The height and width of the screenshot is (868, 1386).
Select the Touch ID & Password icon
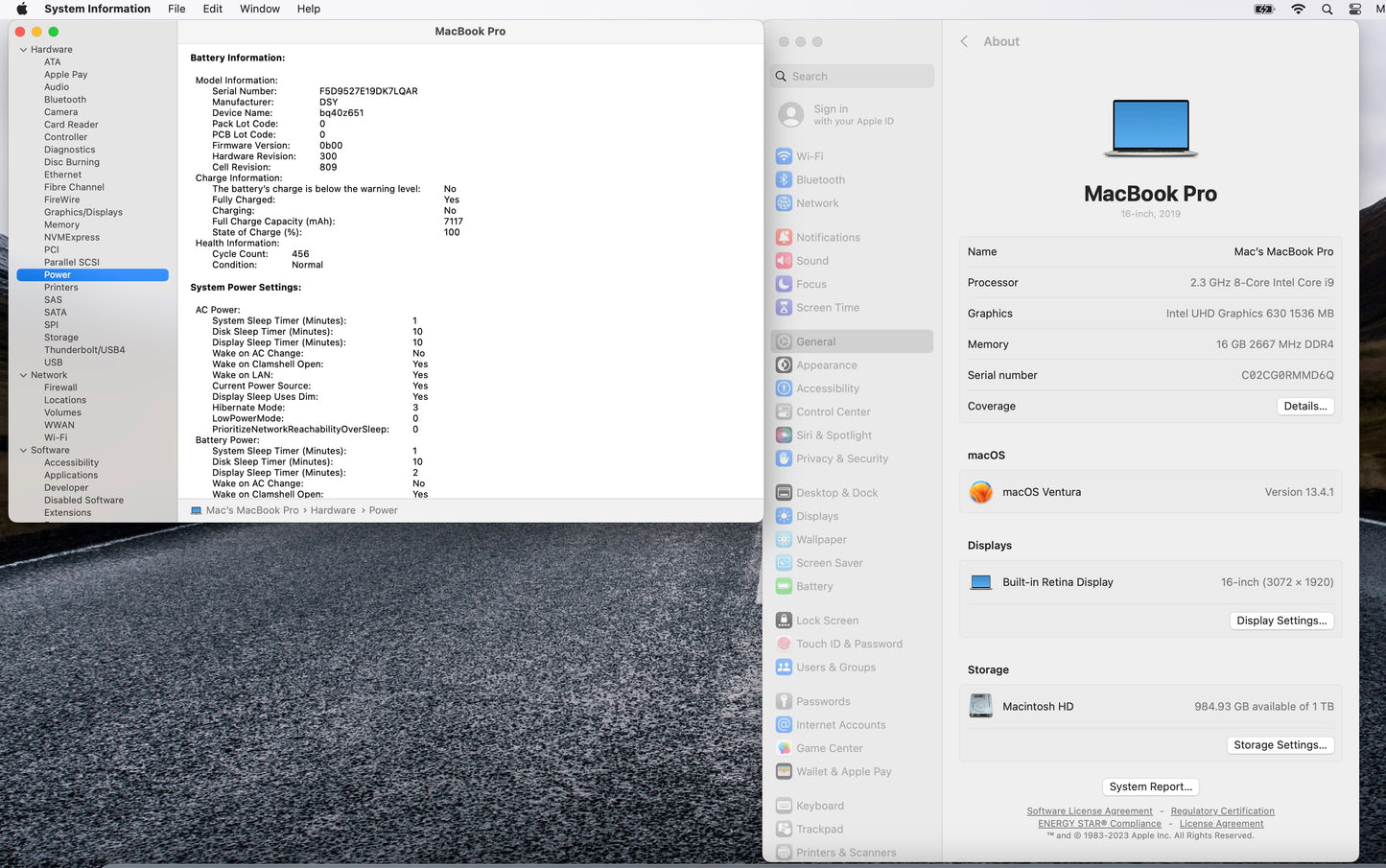point(784,645)
